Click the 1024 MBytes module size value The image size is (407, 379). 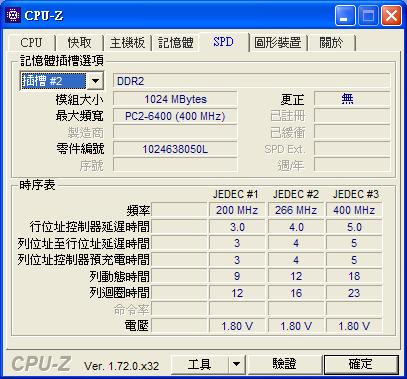(x=175, y=99)
